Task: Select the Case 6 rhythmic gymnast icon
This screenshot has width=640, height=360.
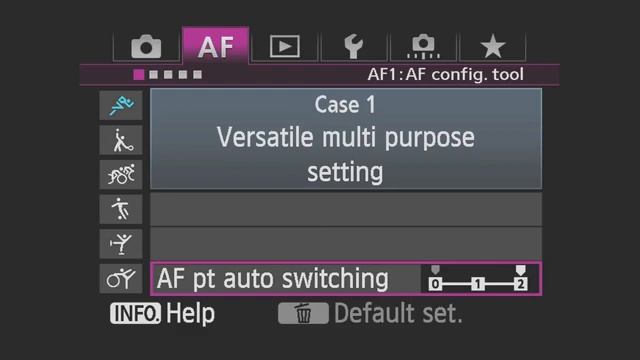Action: click(121, 278)
